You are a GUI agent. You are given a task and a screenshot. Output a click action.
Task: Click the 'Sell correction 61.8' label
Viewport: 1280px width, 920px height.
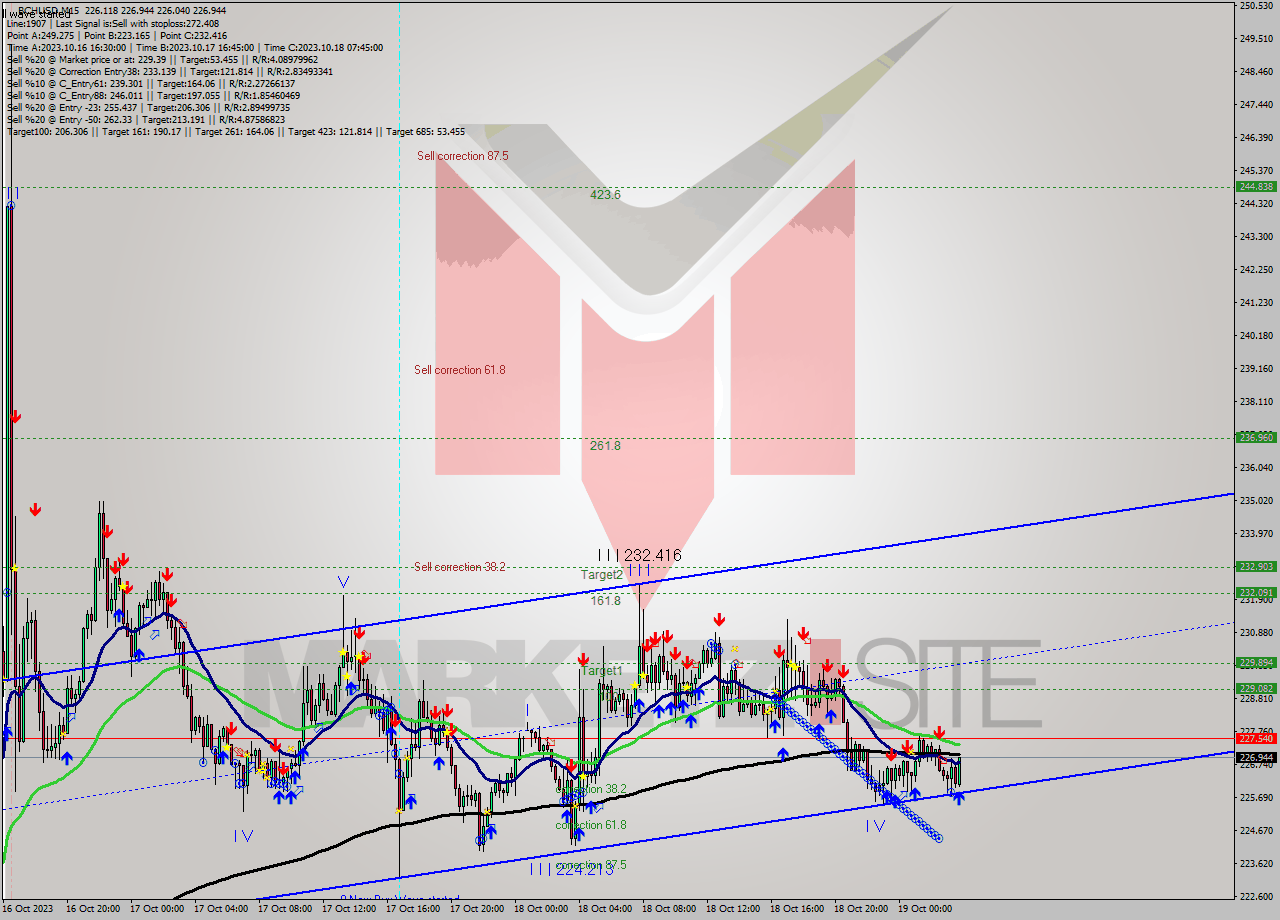point(460,370)
